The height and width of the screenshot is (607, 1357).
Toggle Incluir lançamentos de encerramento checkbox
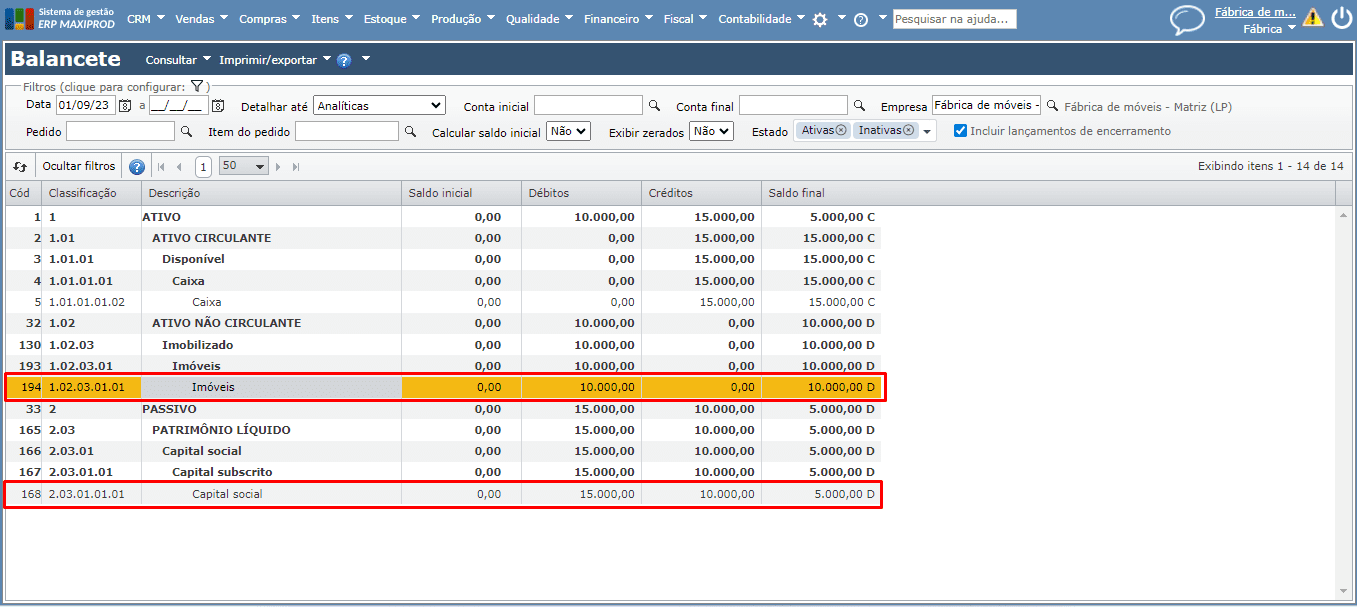960,131
